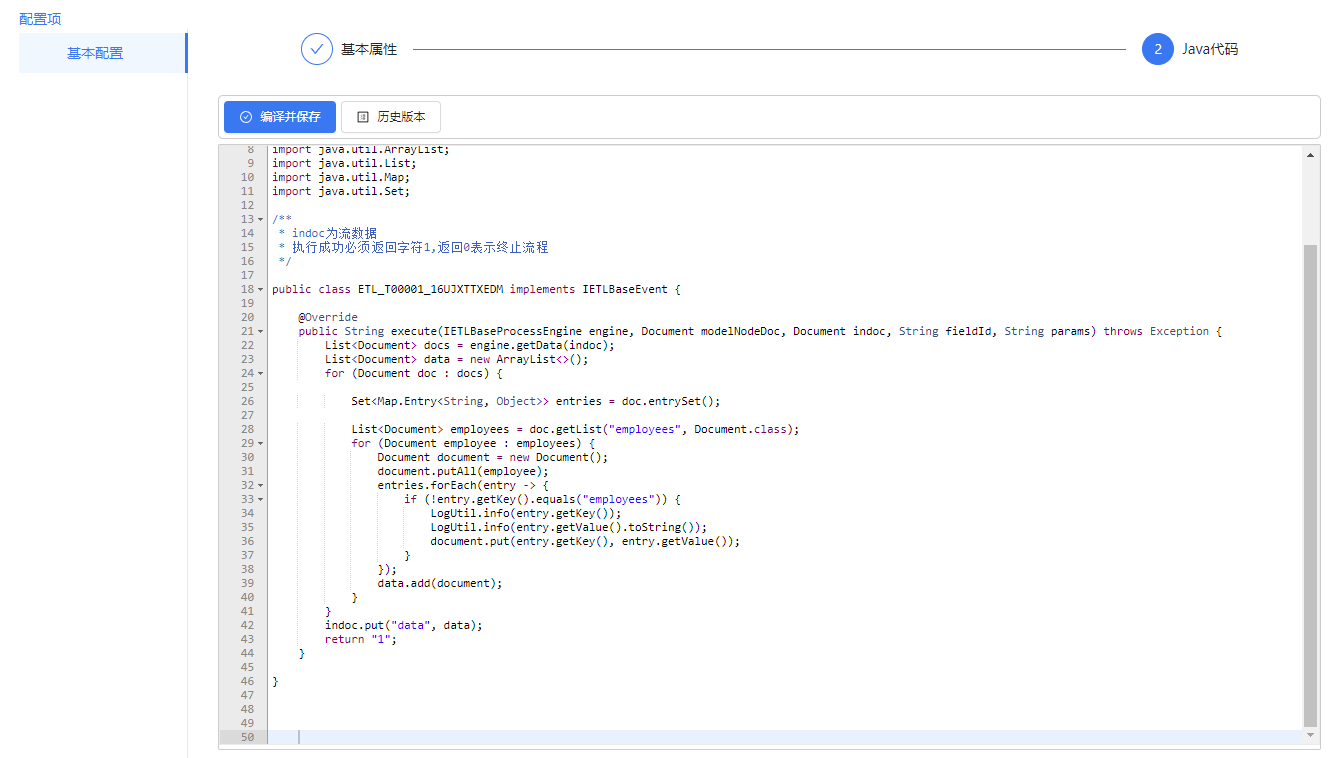Fold the execute method at line 21

pyautogui.click(x=261, y=331)
